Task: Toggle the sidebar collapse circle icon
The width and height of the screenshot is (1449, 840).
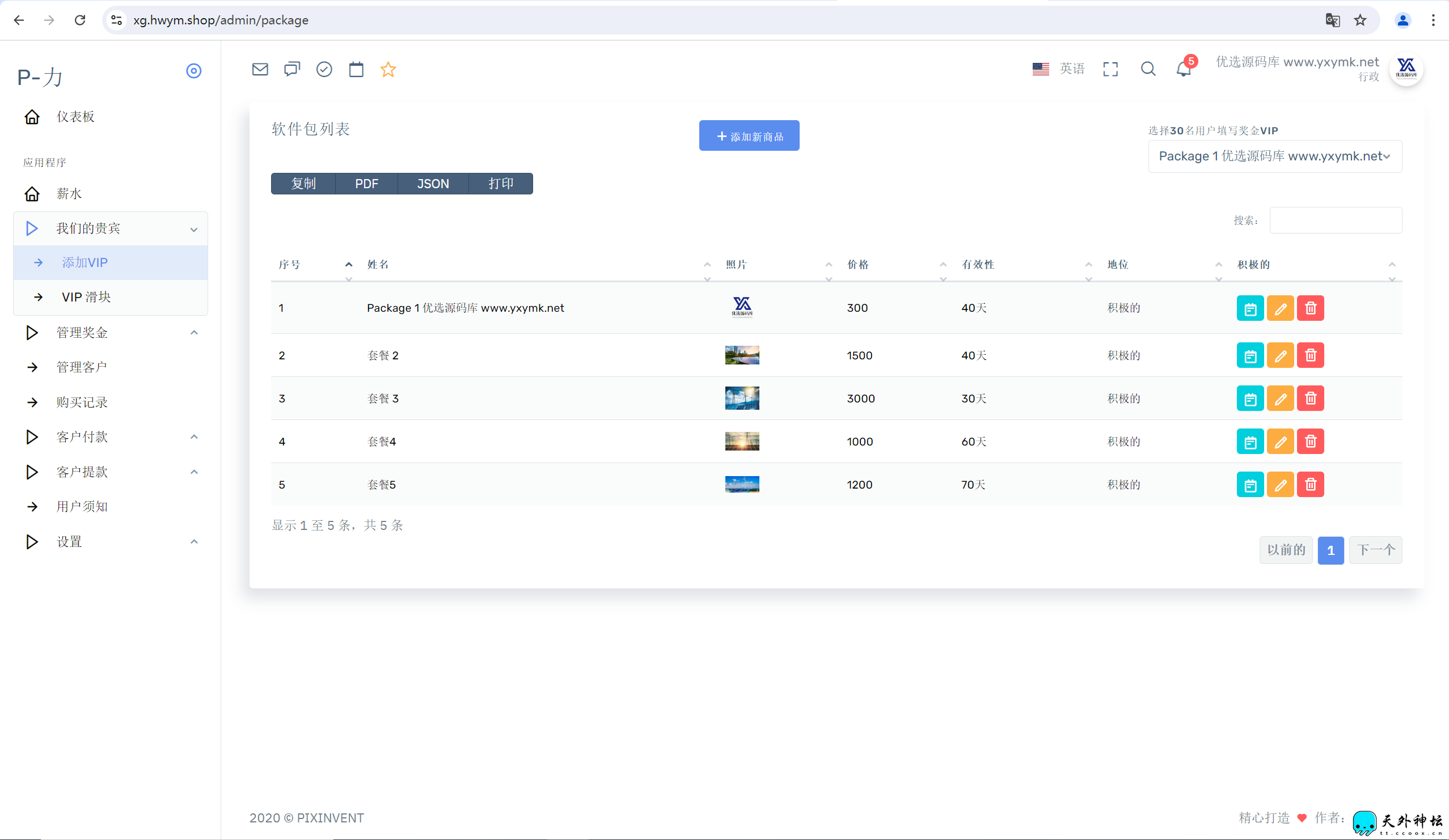Action: [x=194, y=71]
